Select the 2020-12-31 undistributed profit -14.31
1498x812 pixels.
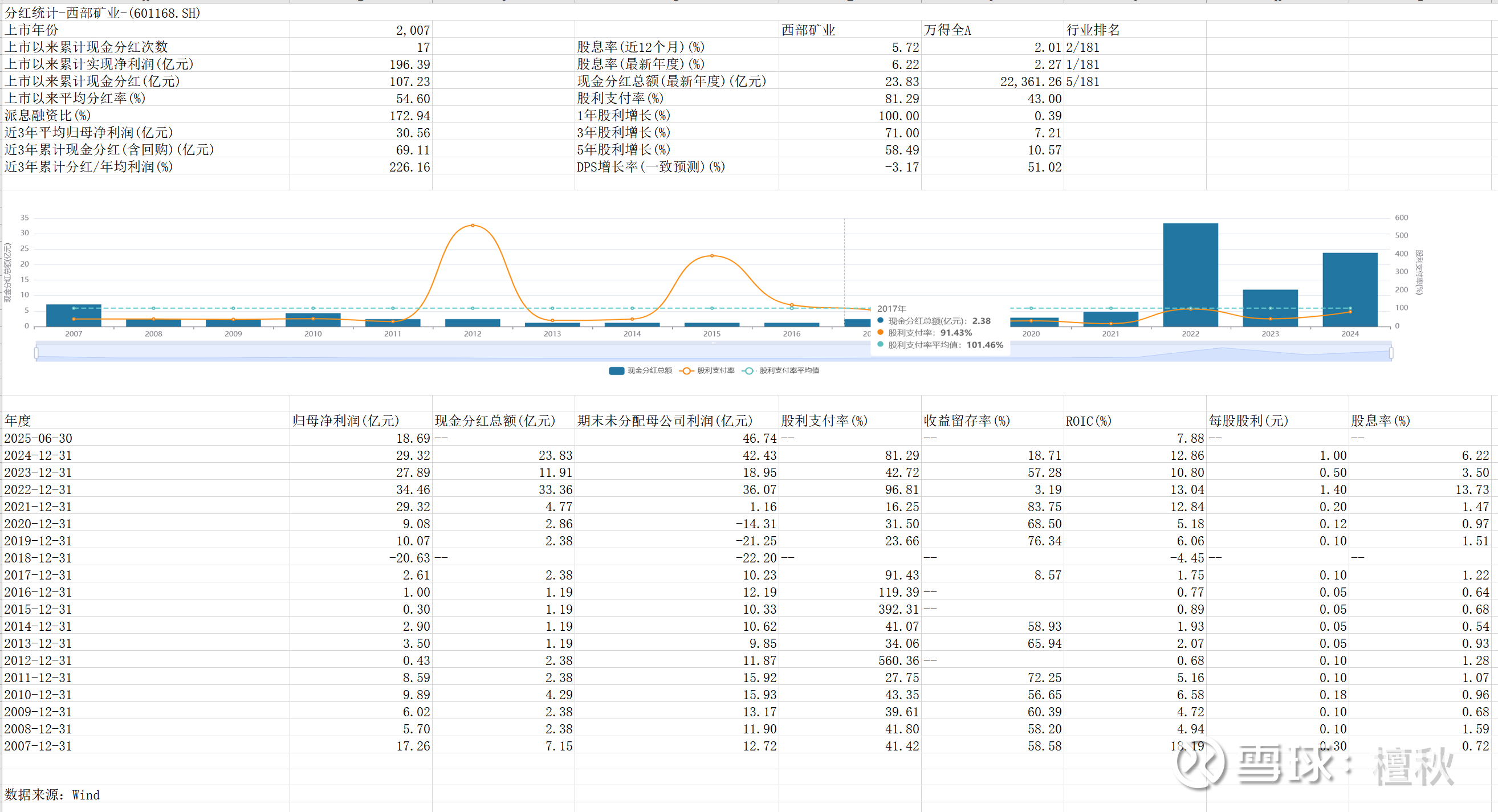676,523
